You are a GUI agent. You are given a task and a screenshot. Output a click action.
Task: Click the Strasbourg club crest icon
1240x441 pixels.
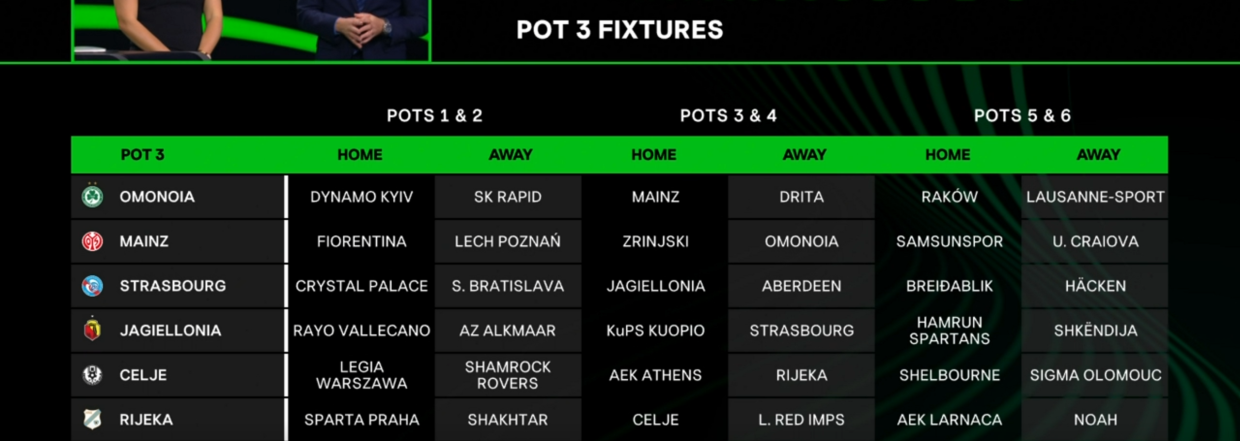pyautogui.click(x=92, y=286)
